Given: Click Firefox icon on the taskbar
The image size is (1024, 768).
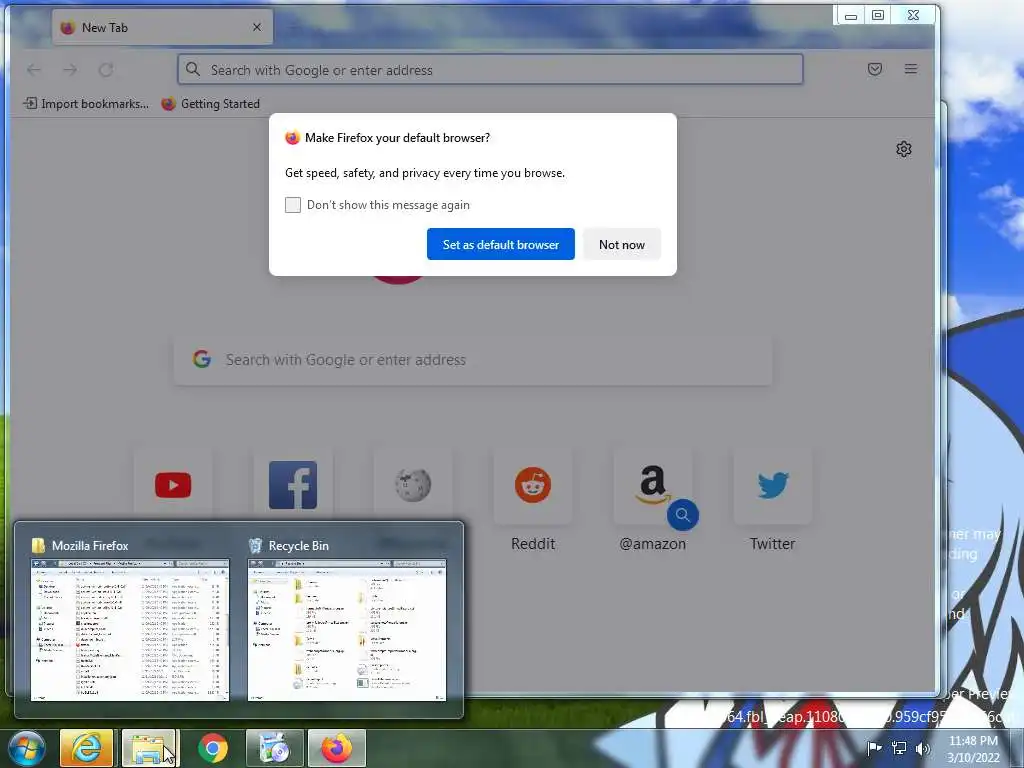Looking at the screenshot, I should (337, 748).
